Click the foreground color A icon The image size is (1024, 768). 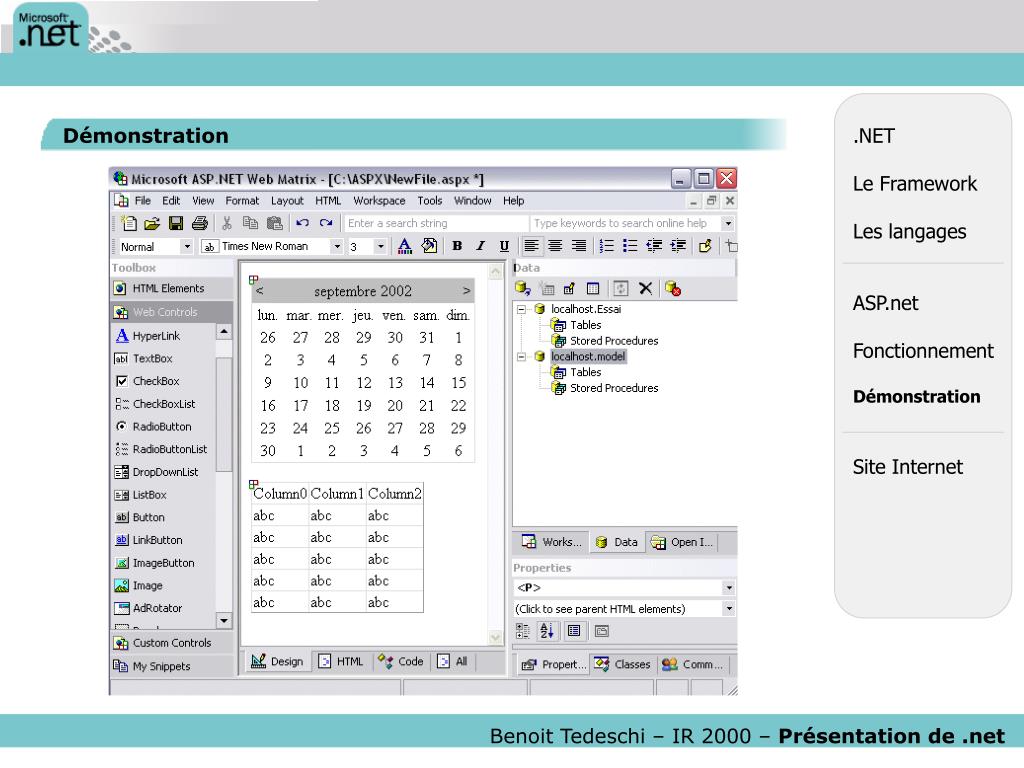[405, 246]
